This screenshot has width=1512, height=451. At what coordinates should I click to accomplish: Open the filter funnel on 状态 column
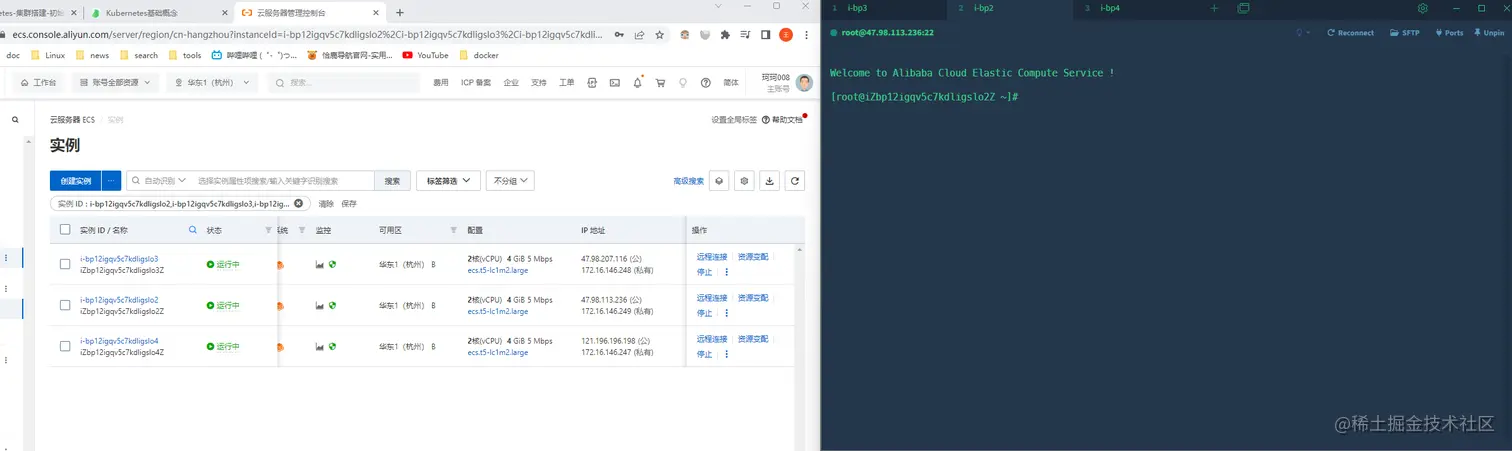(268, 230)
